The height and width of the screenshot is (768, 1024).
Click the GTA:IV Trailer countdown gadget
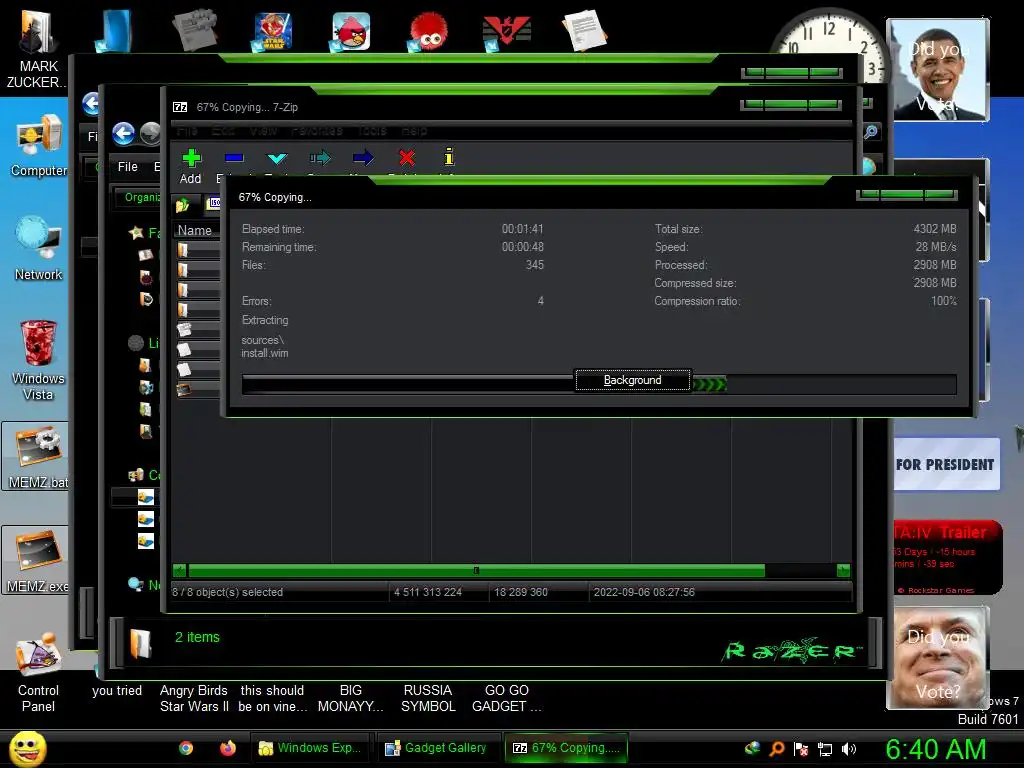click(x=947, y=557)
